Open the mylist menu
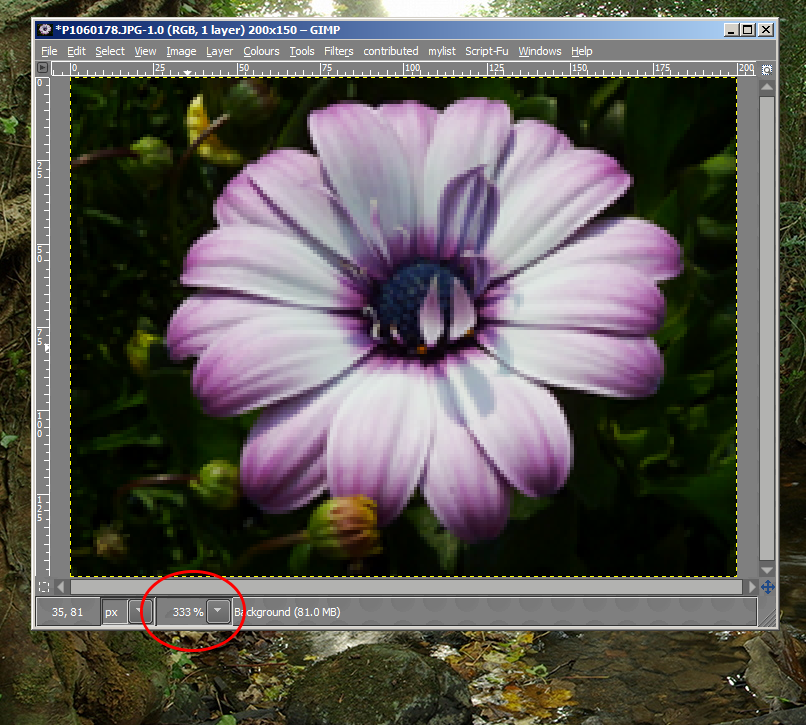 442,51
